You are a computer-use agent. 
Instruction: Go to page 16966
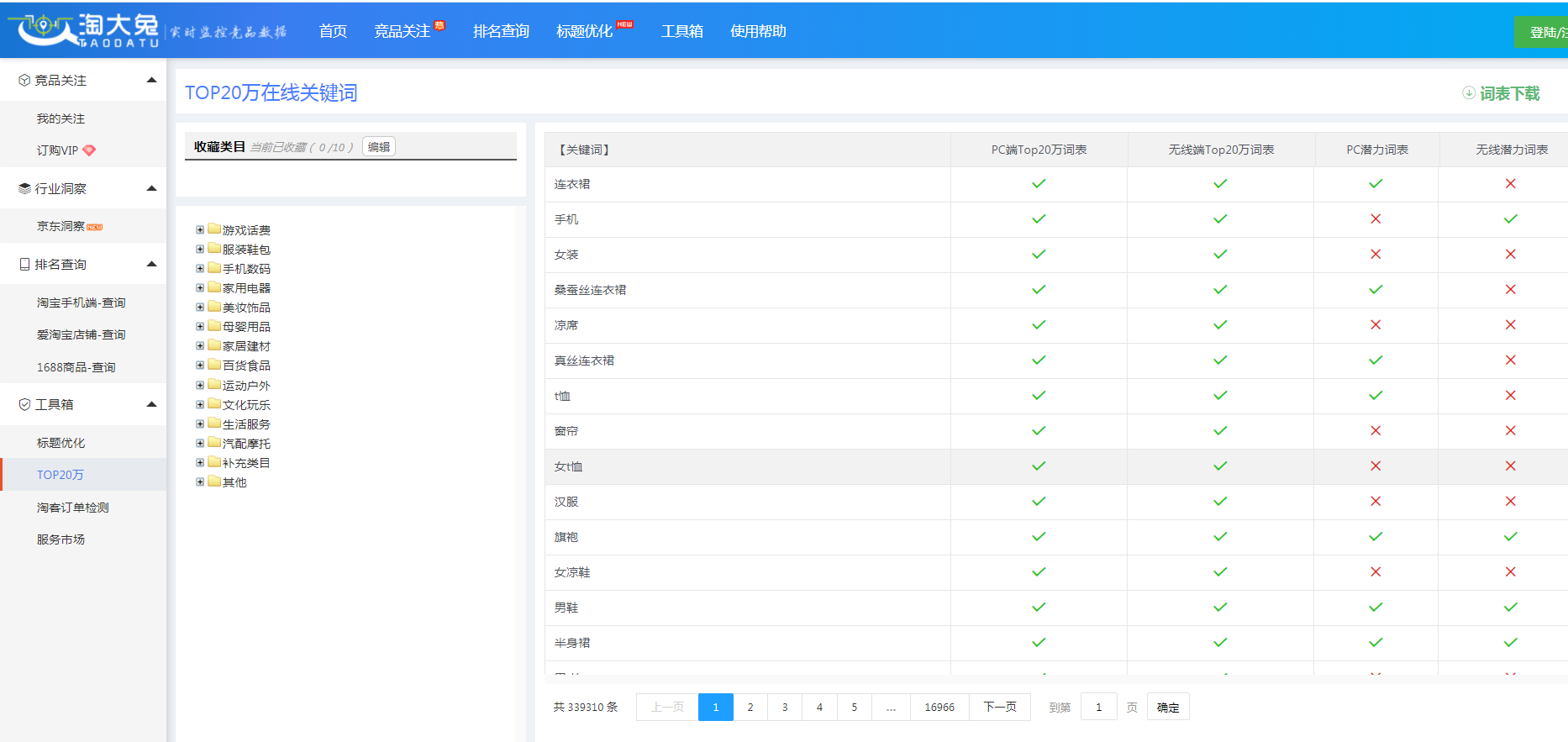click(x=939, y=707)
